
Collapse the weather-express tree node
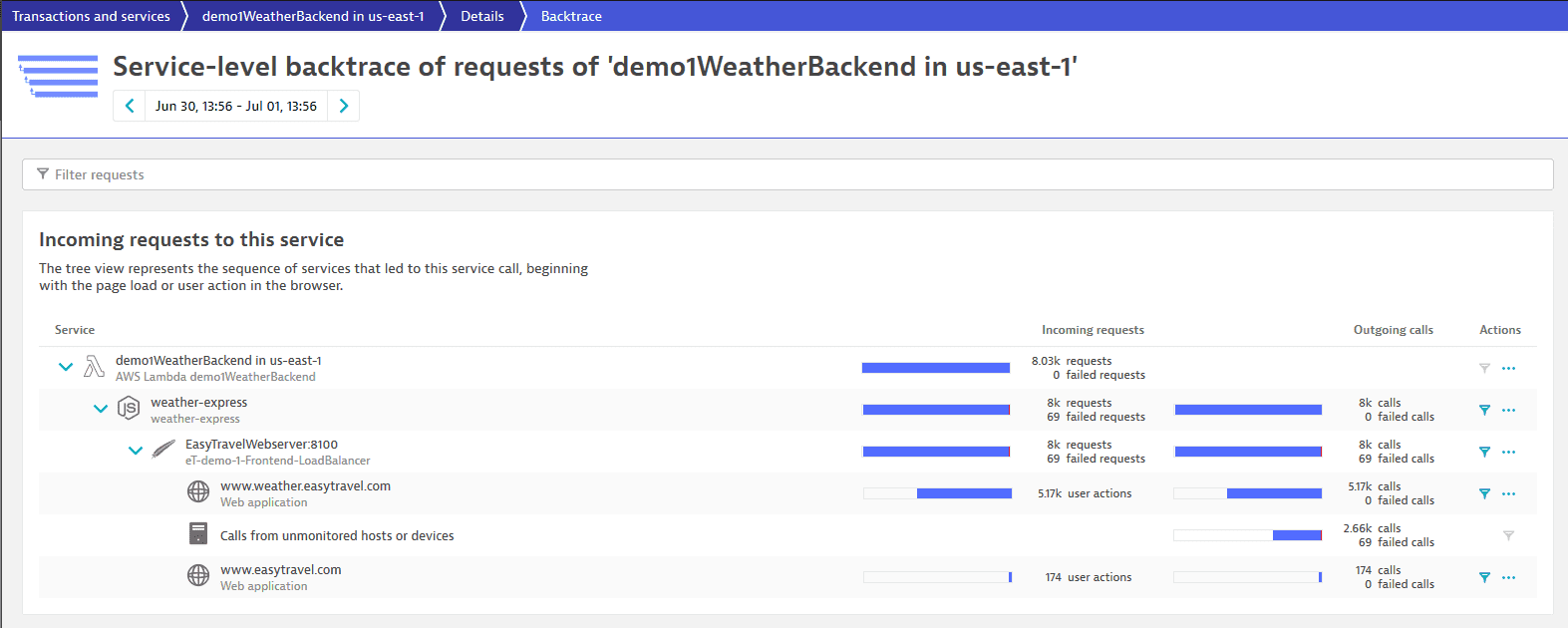tap(101, 409)
